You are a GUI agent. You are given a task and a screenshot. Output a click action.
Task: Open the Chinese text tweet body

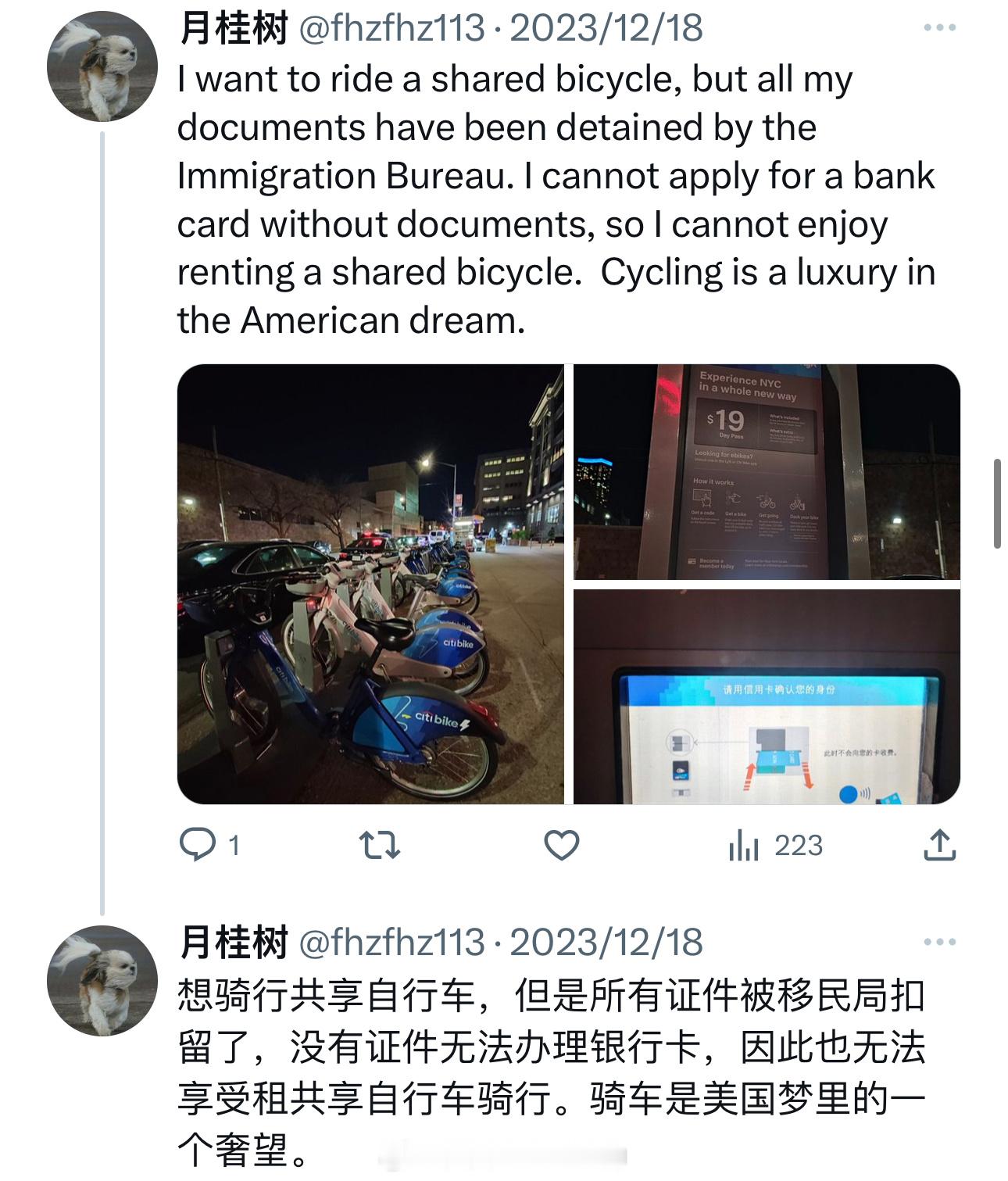pyautogui.click(x=552, y=1072)
